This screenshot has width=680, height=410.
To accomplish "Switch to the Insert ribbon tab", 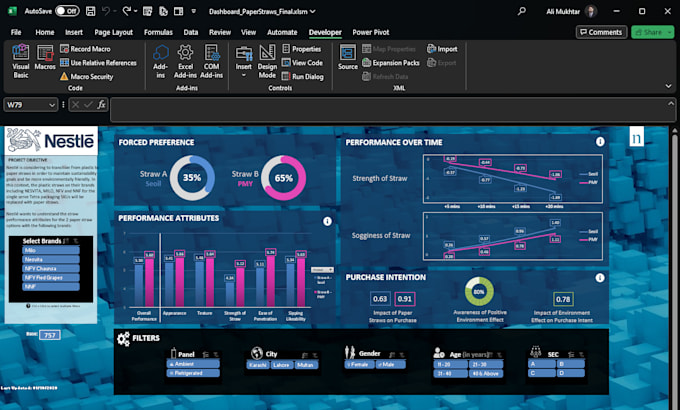I will [74, 32].
